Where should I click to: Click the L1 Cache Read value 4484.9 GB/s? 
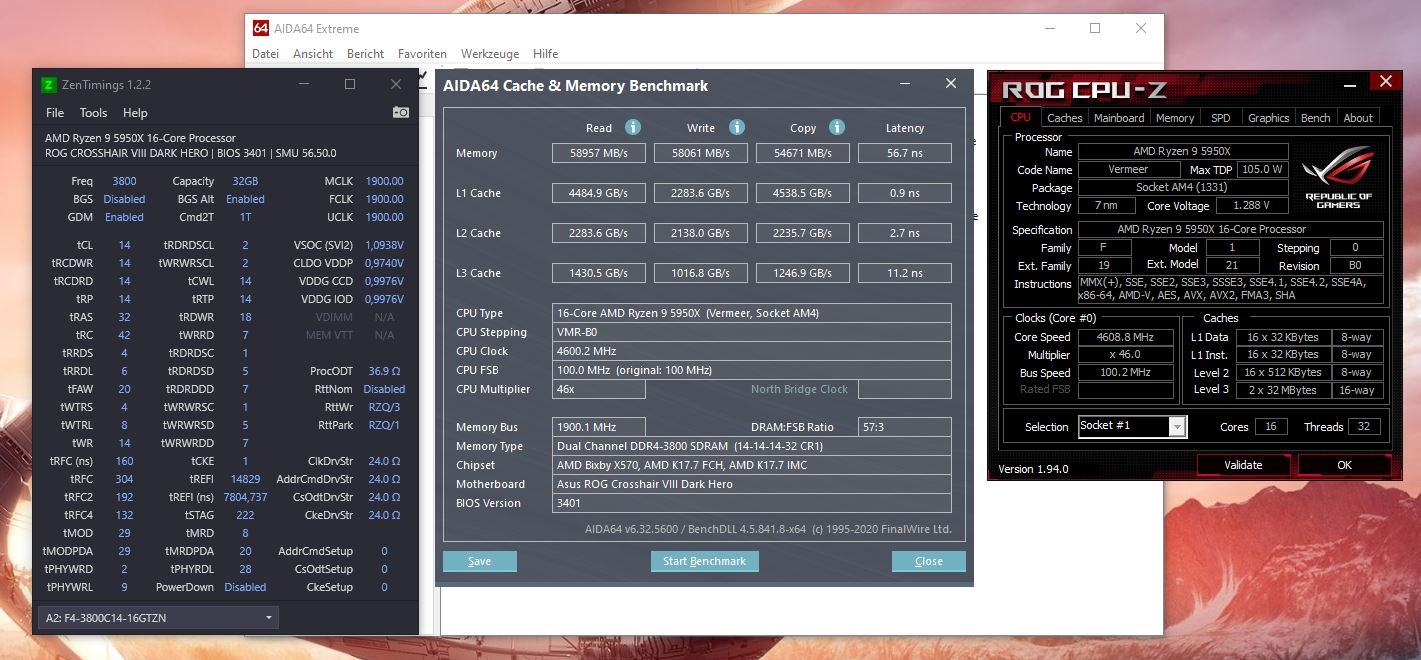pyautogui.click(x=598, y=193)
